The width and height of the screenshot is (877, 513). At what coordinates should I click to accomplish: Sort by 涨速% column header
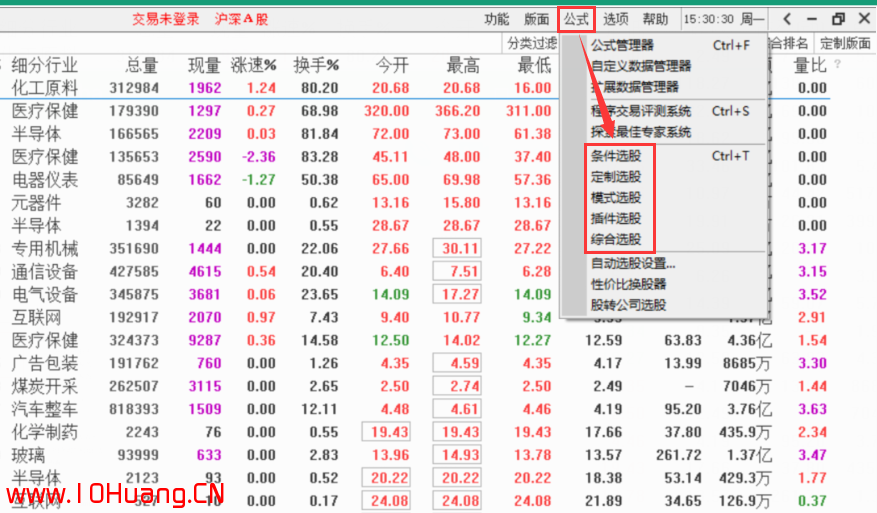tap(253, 66)
